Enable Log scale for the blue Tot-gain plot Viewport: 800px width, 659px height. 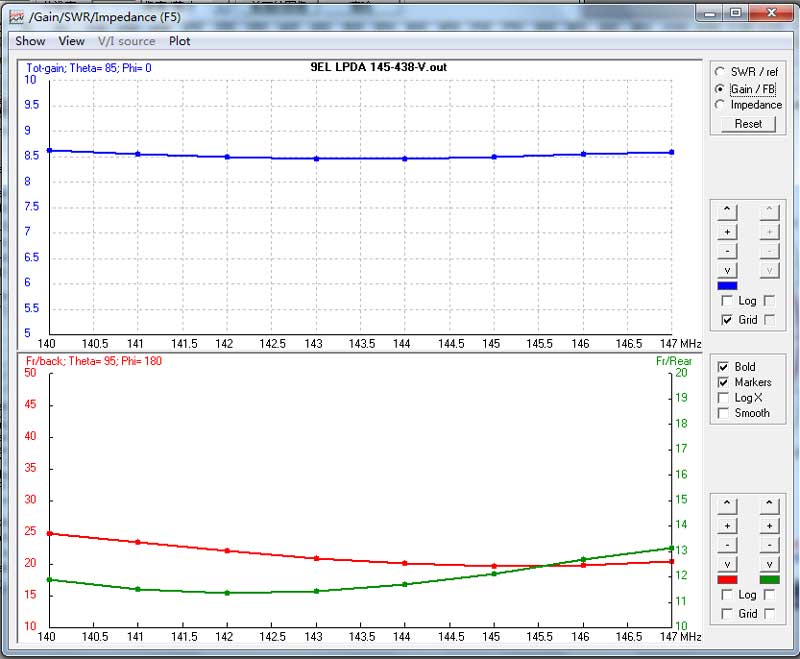point(727,301)
